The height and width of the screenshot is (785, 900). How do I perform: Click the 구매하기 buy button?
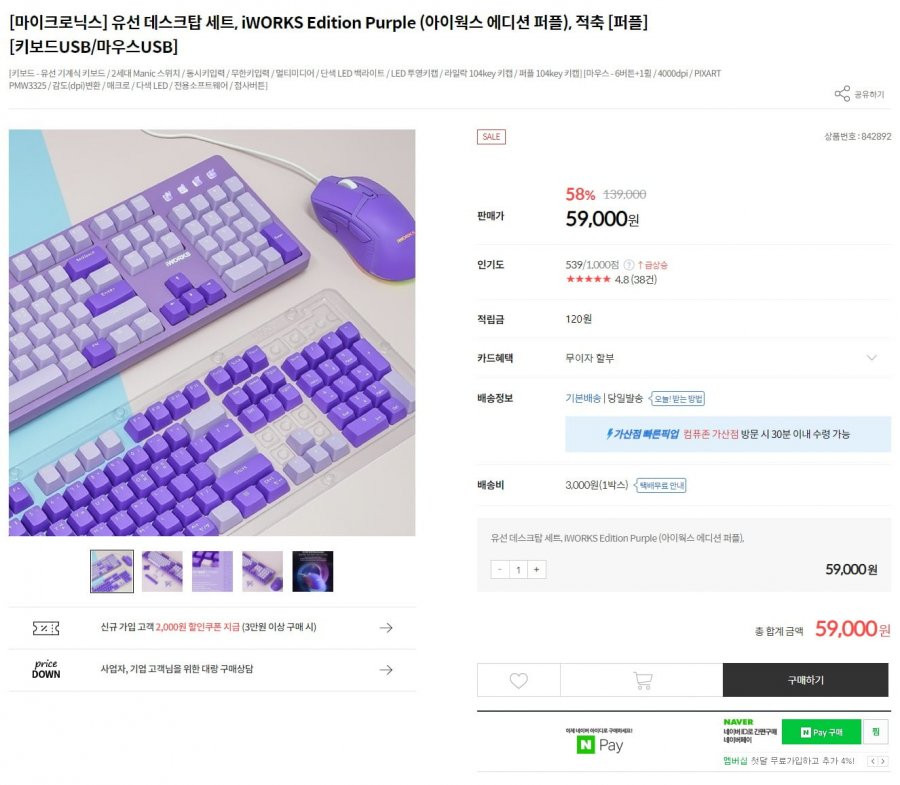[805, 680]
